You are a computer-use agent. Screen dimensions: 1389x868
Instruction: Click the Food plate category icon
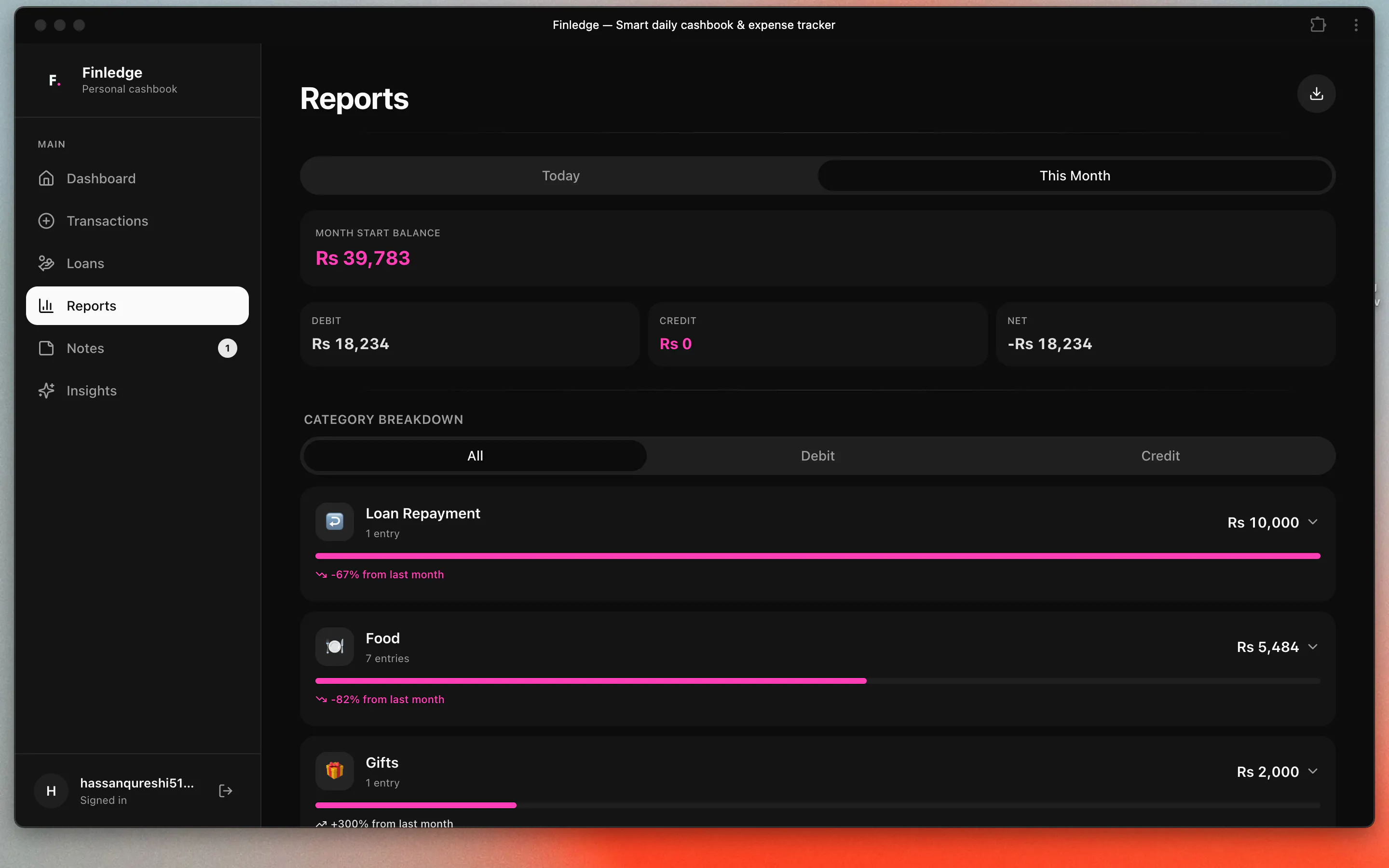(335, 646)
